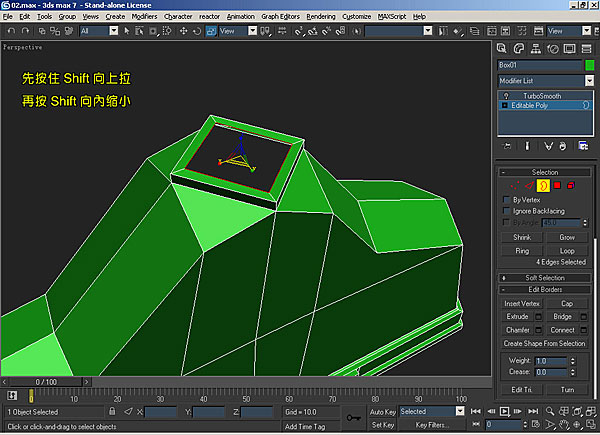Open the Modifier List dropdown

point(589,81)
